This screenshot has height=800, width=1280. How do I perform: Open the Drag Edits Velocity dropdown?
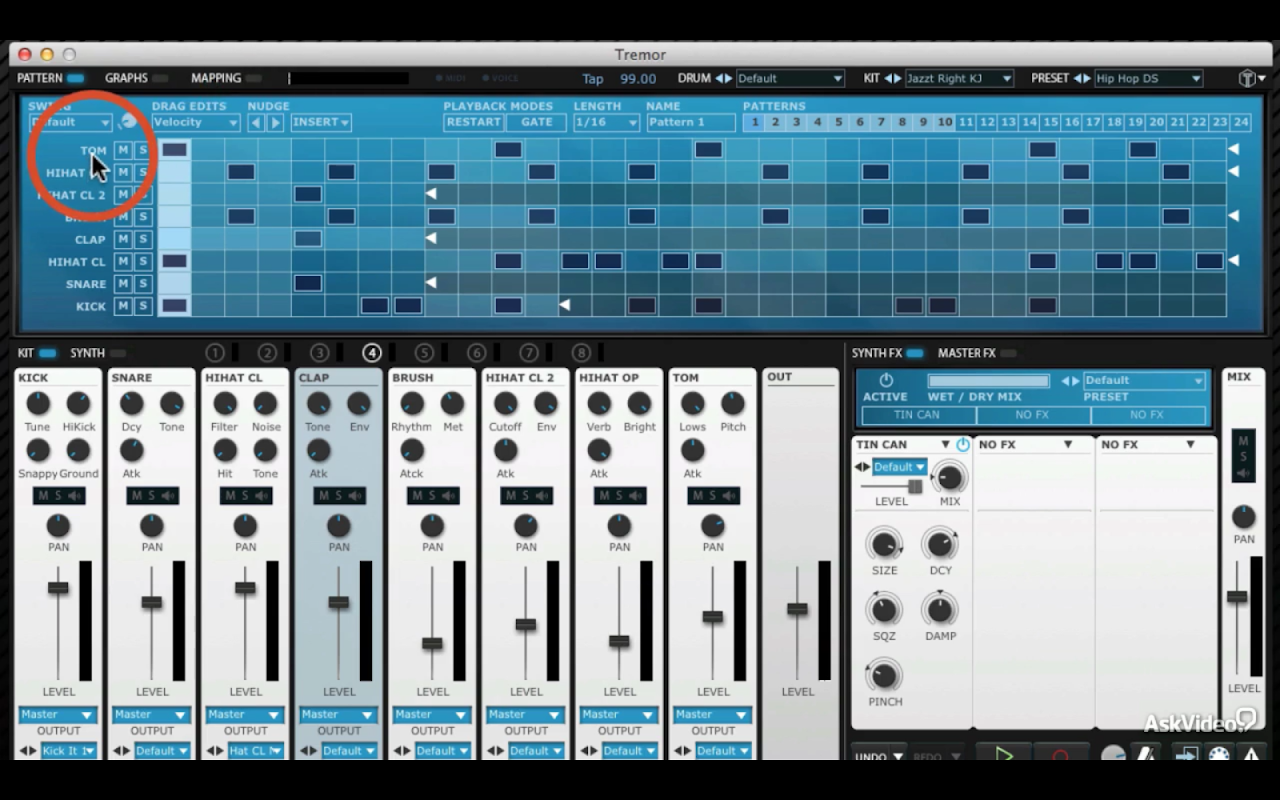click(x=195, y=122)
